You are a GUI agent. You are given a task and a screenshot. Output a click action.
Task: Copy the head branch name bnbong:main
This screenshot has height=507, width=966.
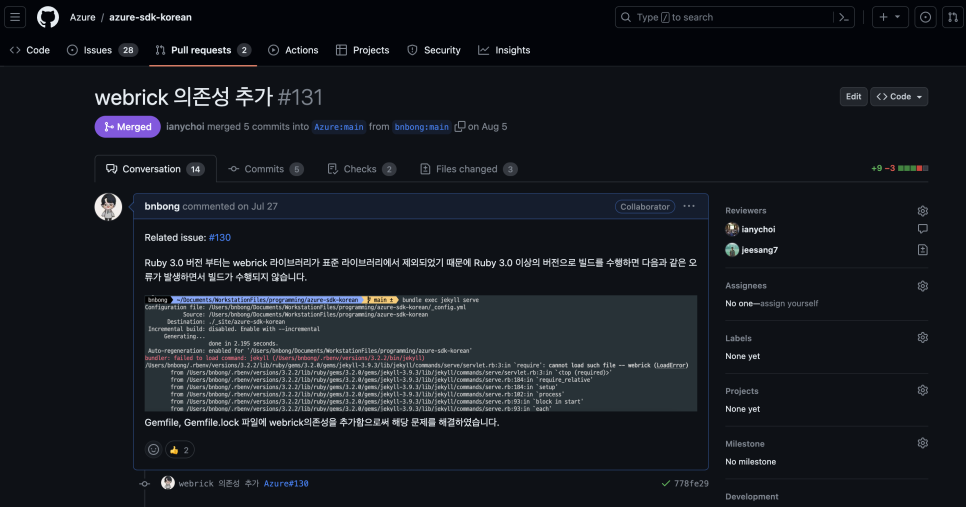click(x=460, y=126)
